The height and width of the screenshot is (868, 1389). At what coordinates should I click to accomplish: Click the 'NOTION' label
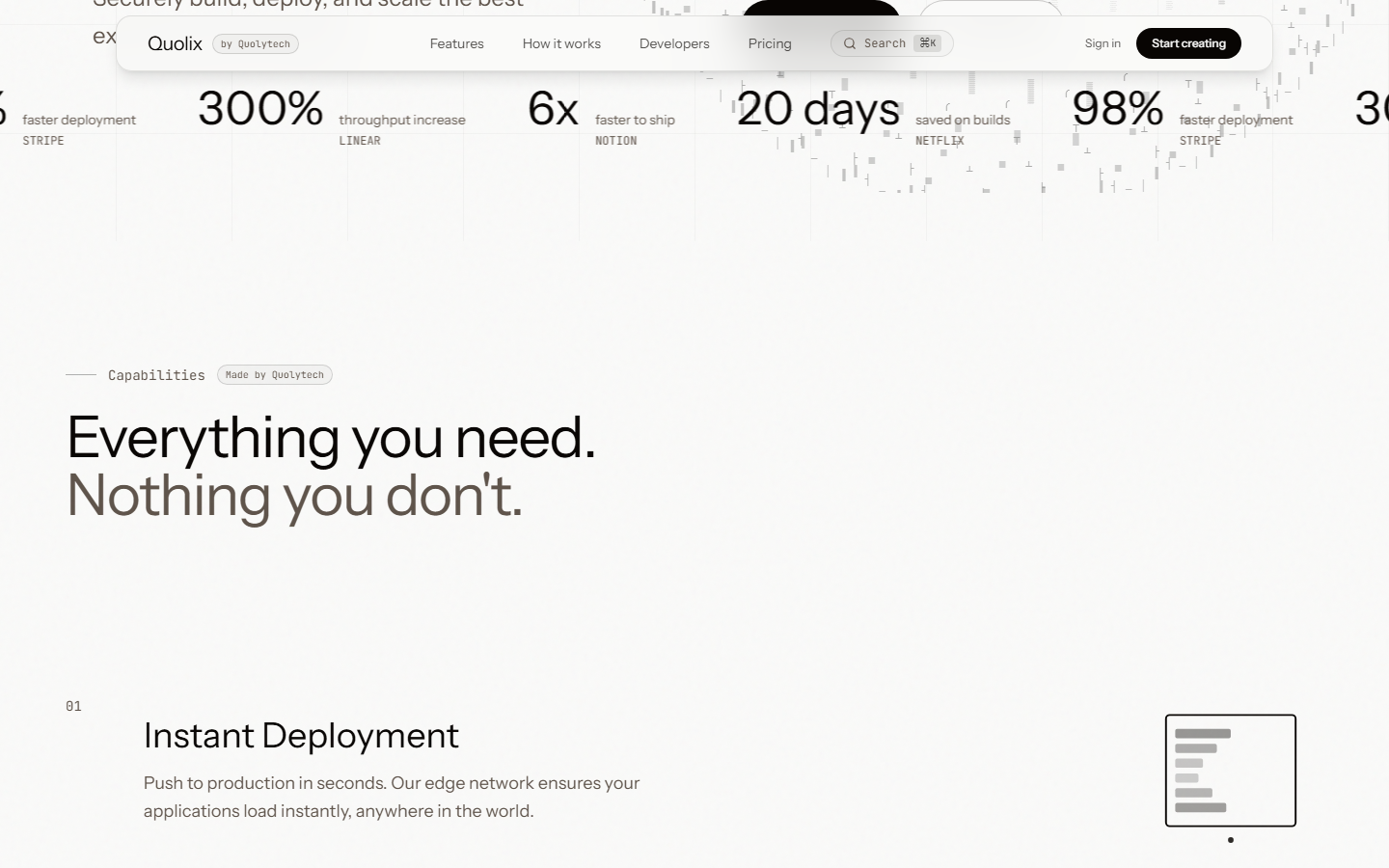[616, 141]
